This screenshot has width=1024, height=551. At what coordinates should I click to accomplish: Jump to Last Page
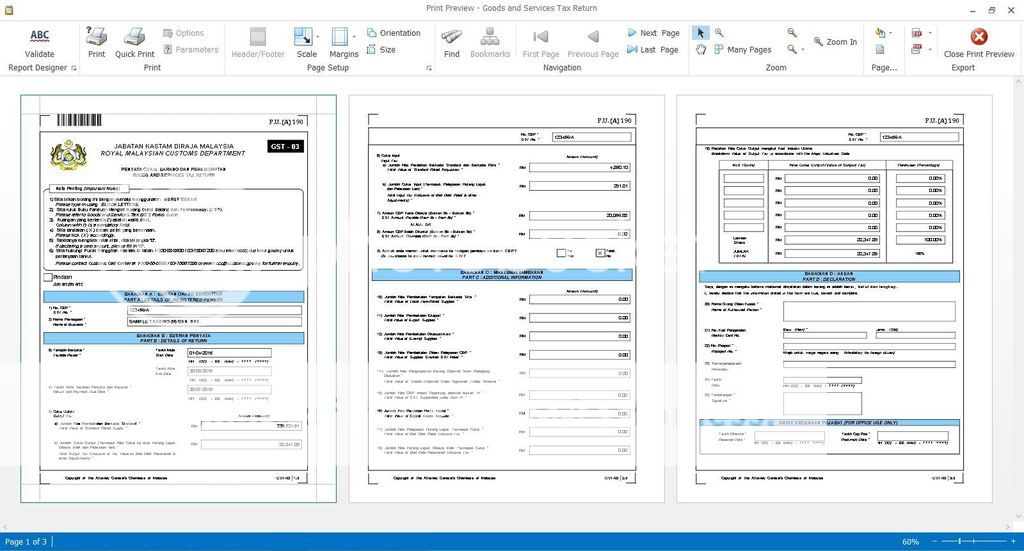click(652, 49)
